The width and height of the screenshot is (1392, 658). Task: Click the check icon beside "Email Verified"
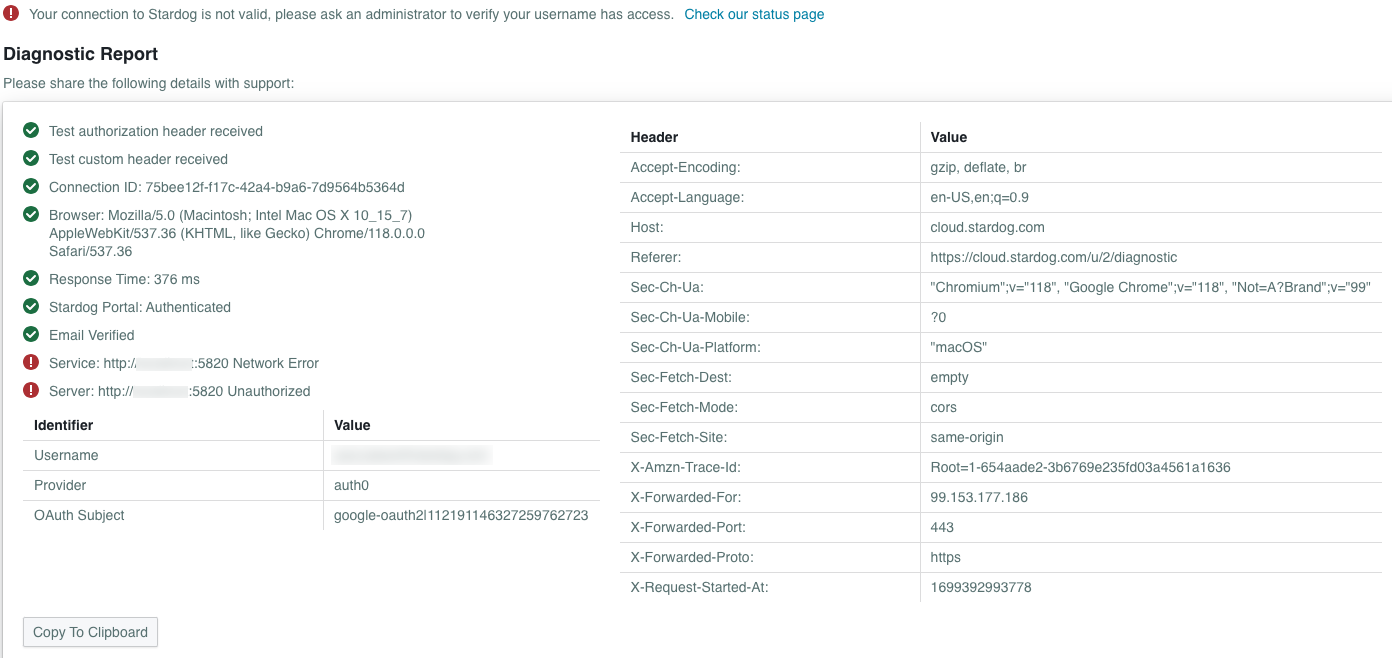click(x=30, y=334)
